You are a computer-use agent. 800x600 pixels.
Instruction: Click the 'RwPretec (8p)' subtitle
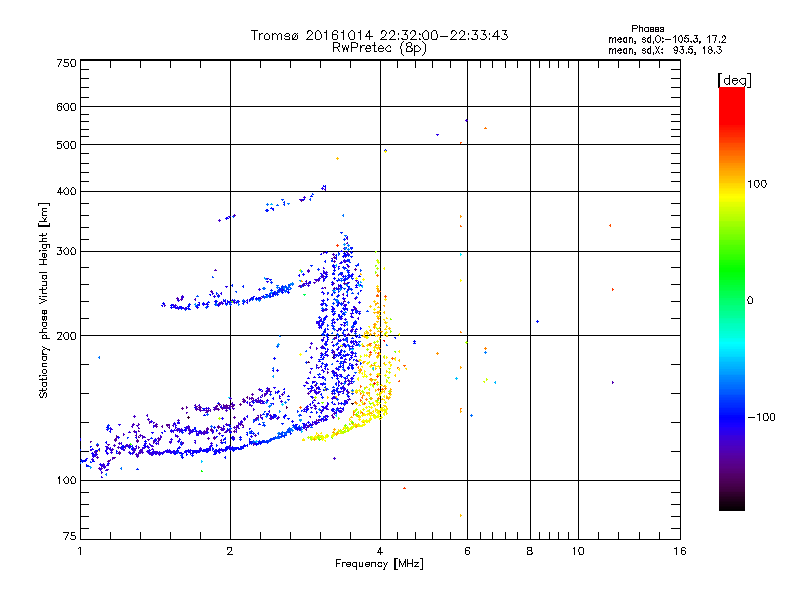coord(379,48)
